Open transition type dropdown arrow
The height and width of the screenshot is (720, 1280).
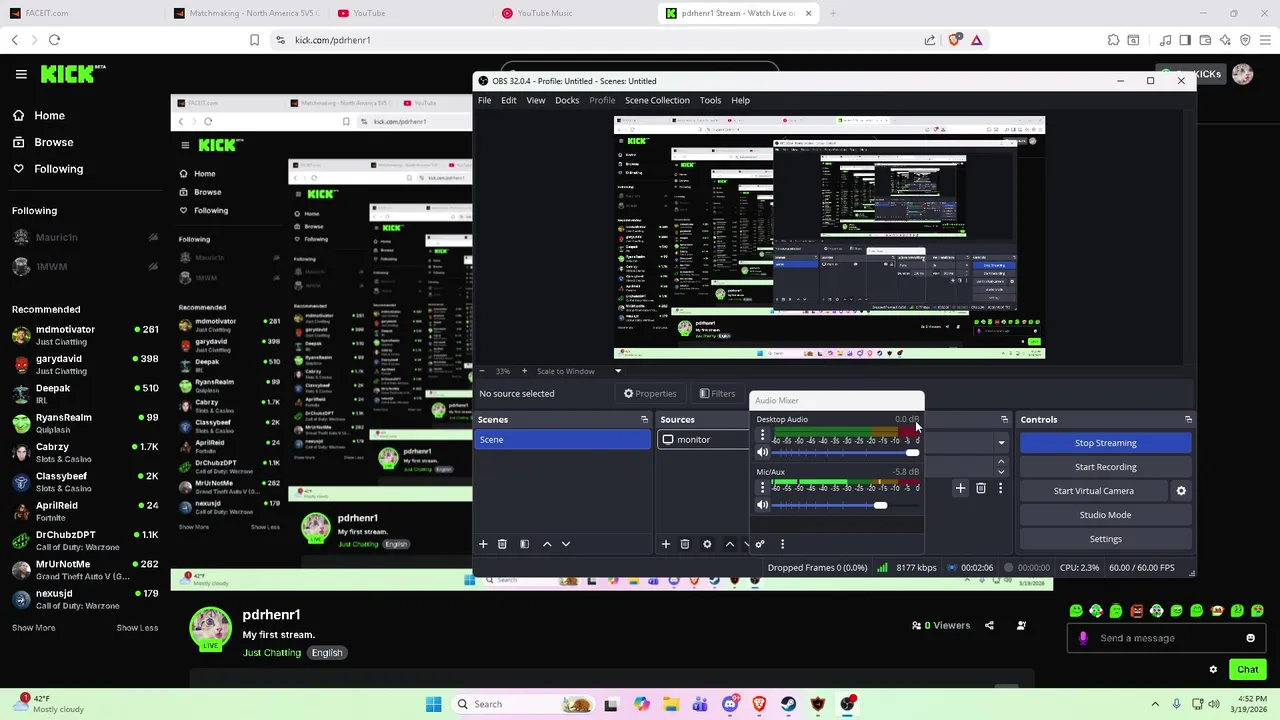1001,443
